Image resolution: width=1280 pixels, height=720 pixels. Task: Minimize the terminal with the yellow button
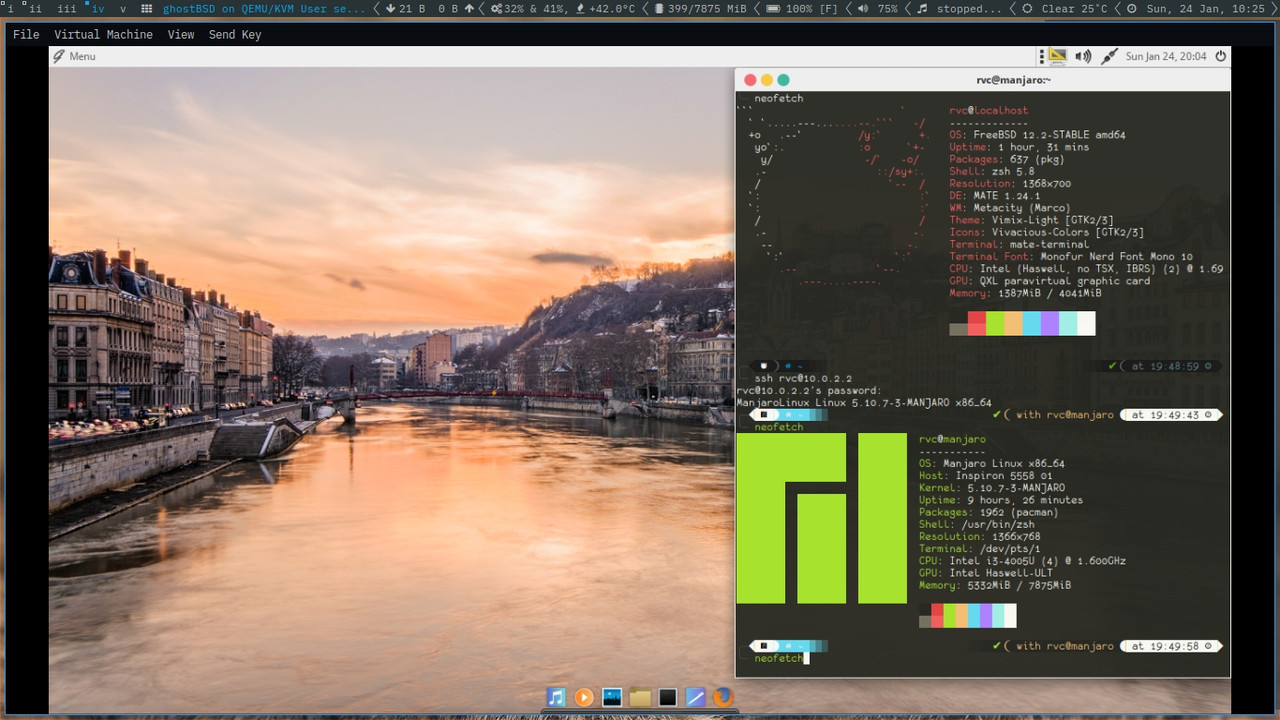coord(767,80)
